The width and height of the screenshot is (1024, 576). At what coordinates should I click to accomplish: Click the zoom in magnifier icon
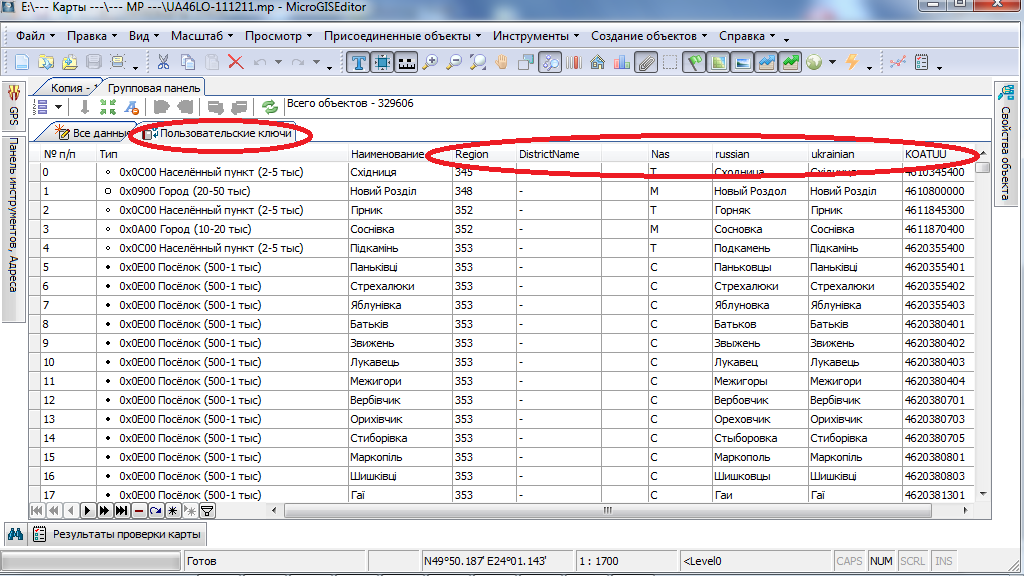pos(431,62)
